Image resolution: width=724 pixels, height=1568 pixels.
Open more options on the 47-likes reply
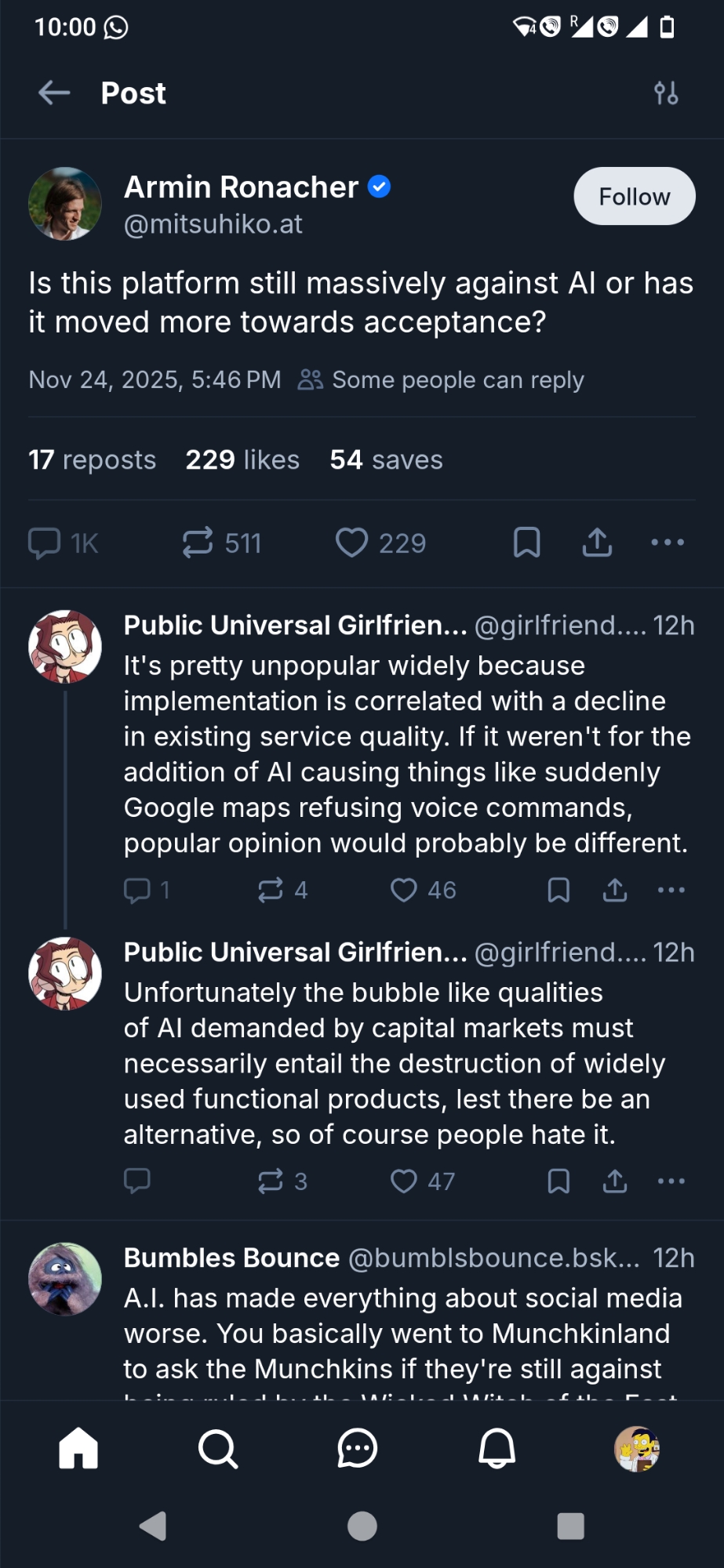click(x=671, y=1181)
